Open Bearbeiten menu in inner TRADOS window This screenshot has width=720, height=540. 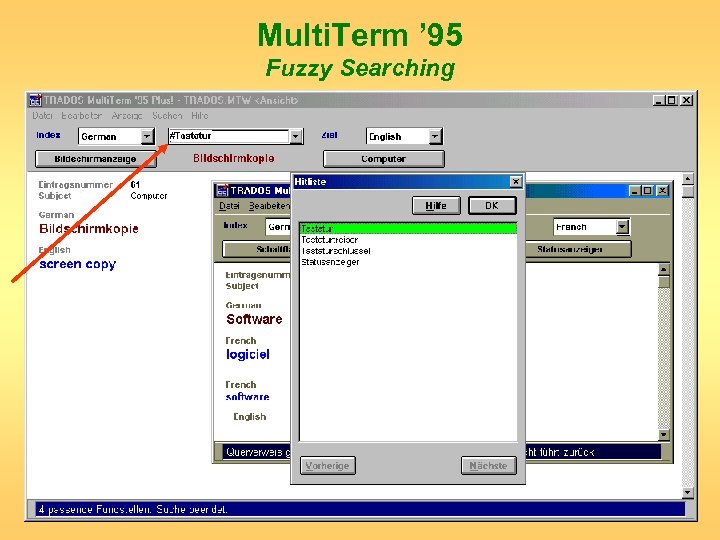coord(269,206)
